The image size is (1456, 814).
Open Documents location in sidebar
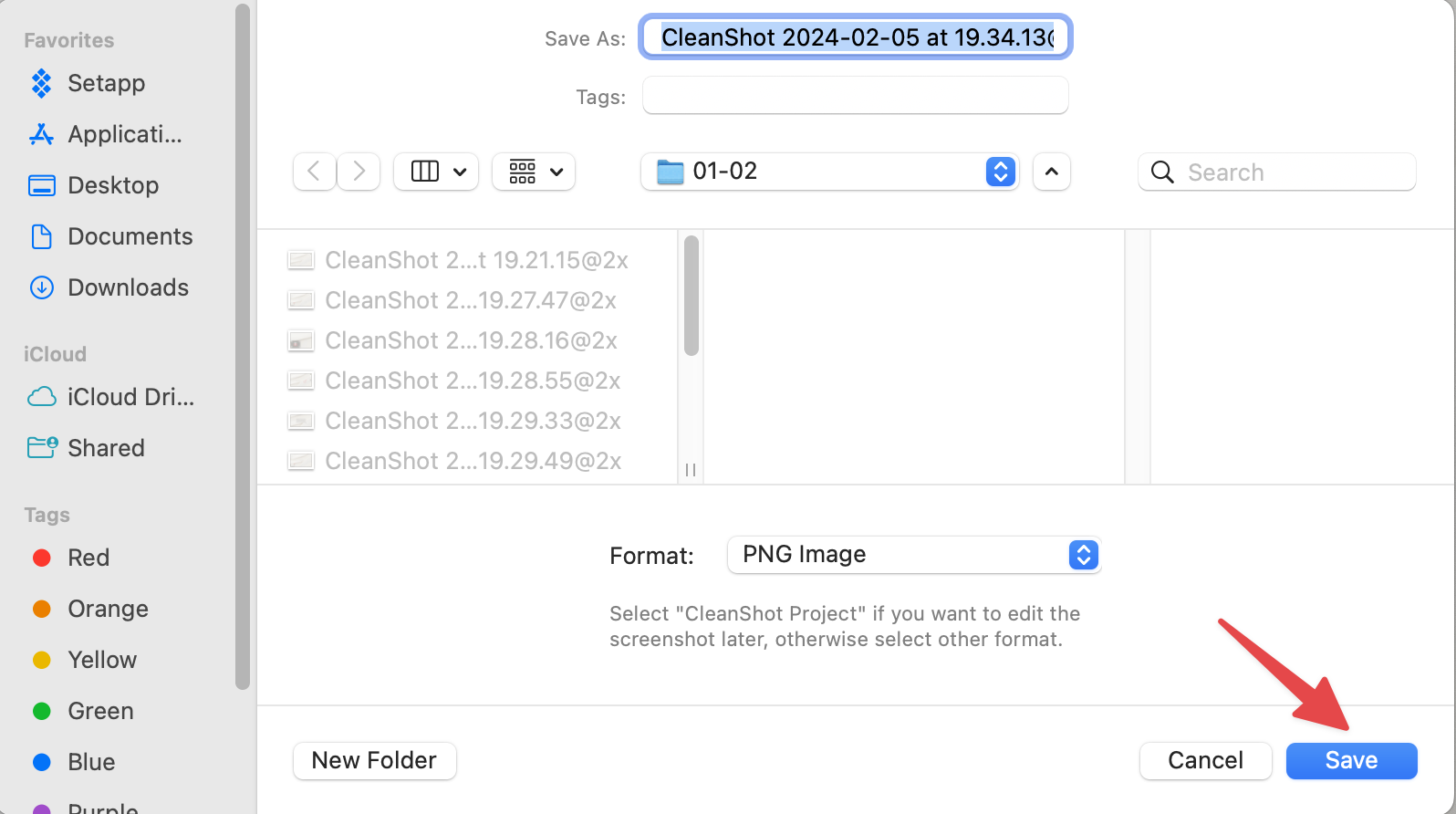111,236
